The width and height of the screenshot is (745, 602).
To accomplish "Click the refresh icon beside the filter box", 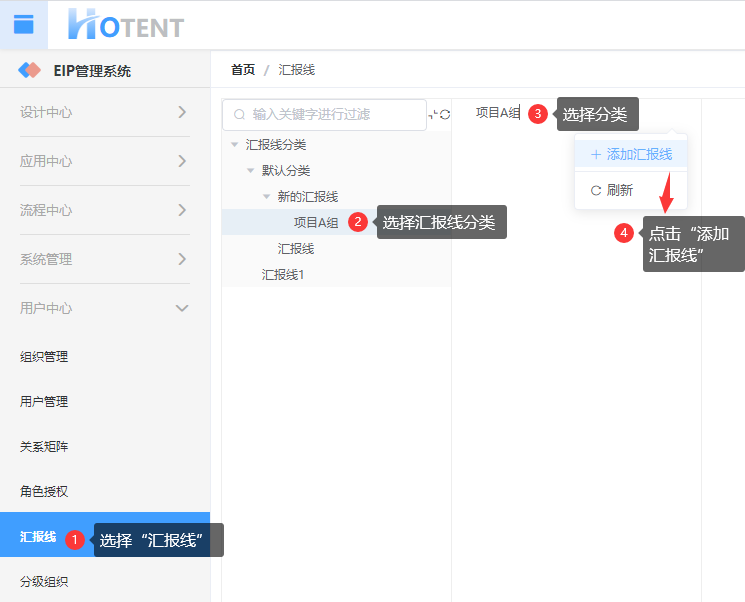I will (445, 115).
